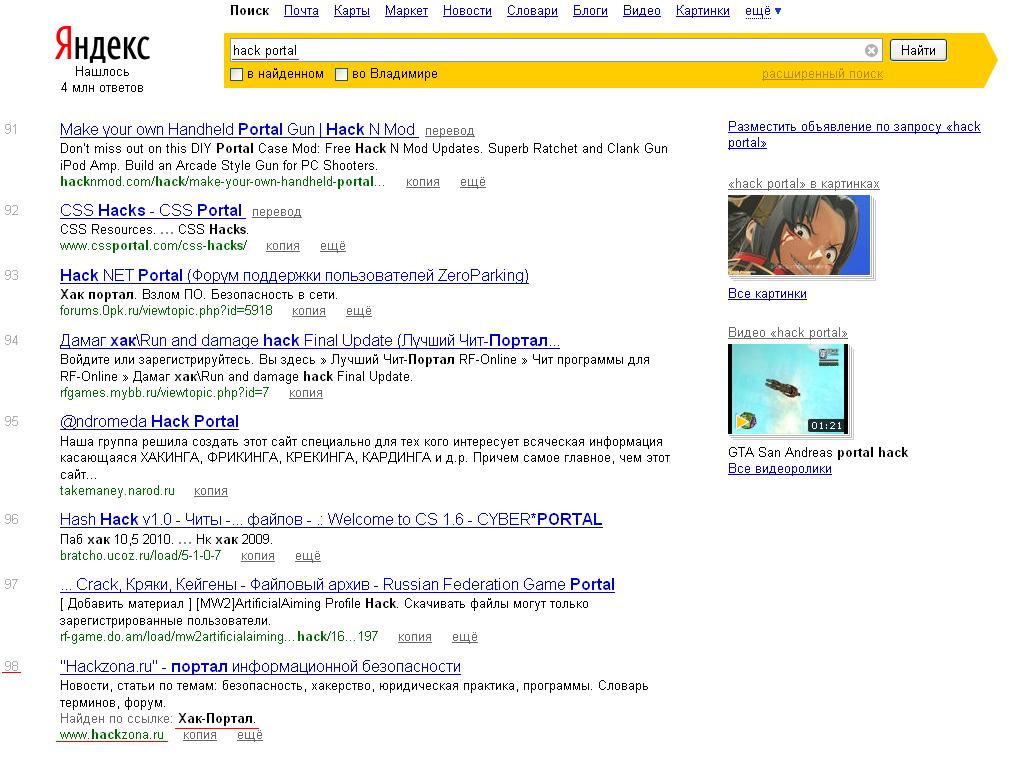Open the 'расширенный поиск' link
Screen dimensions: 1026x758
tap(822, 74)
